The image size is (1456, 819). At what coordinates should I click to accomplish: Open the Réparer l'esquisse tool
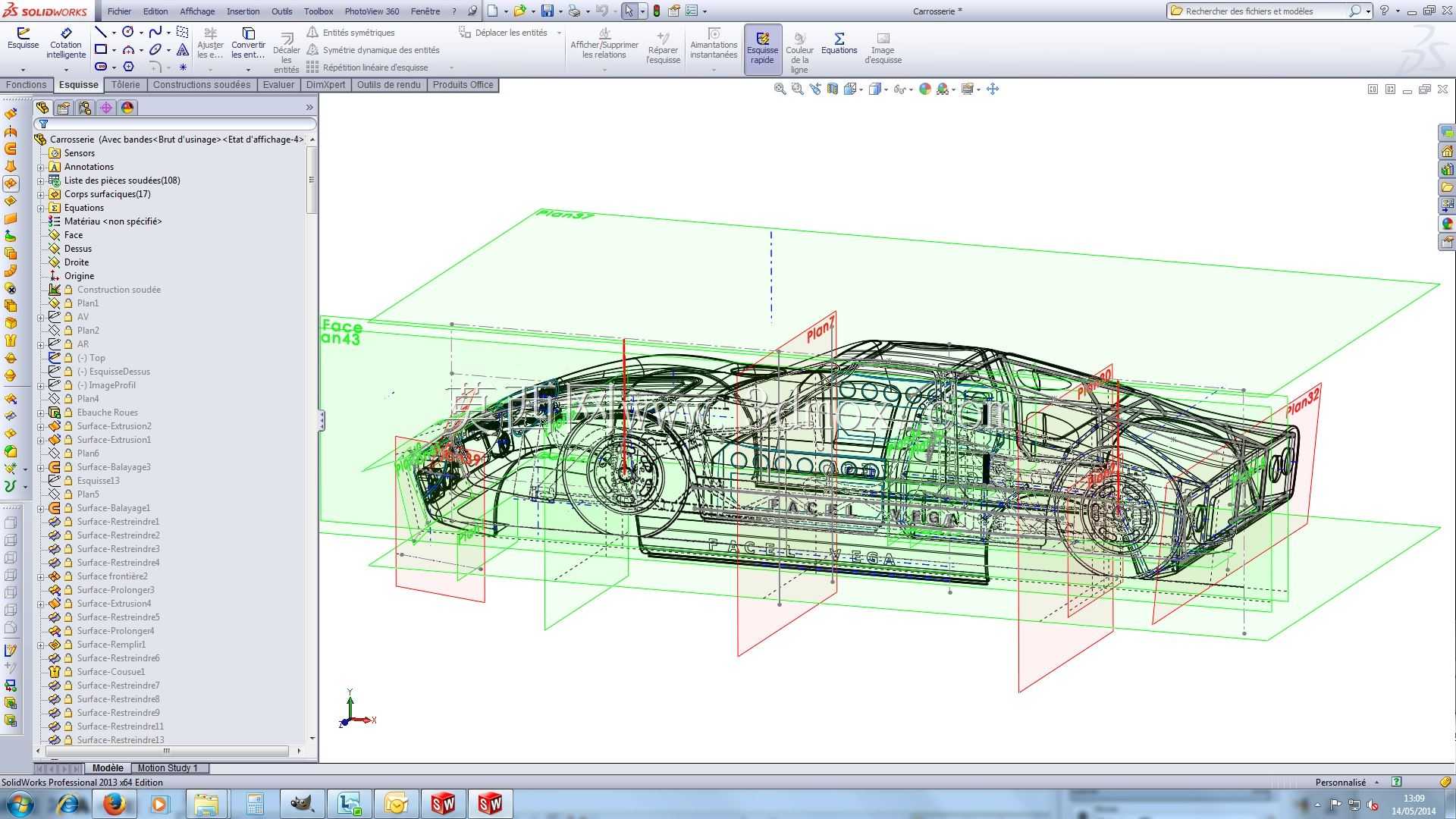(663, 48)
